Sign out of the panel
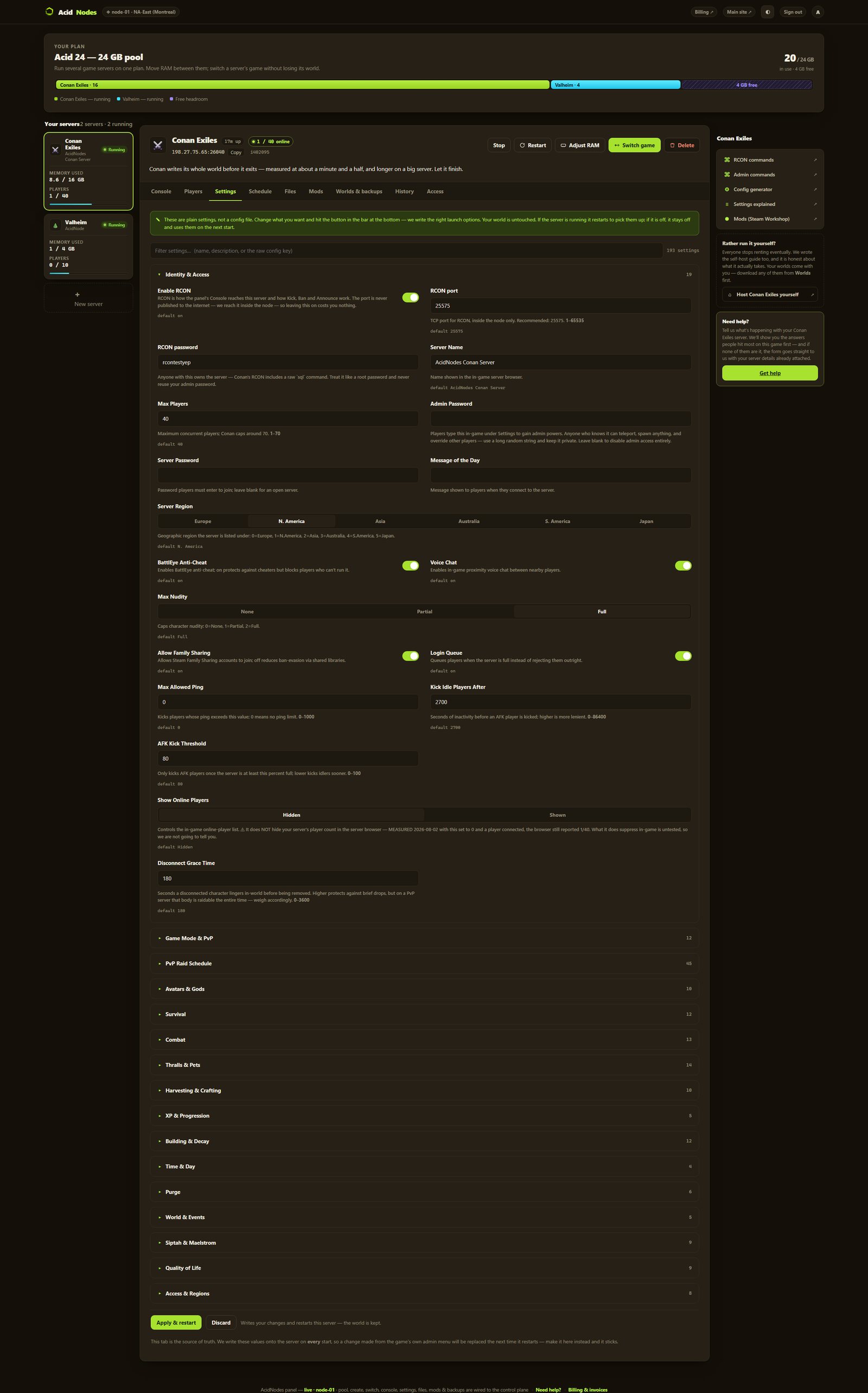868x1393 pixels. tap(792, 12)
